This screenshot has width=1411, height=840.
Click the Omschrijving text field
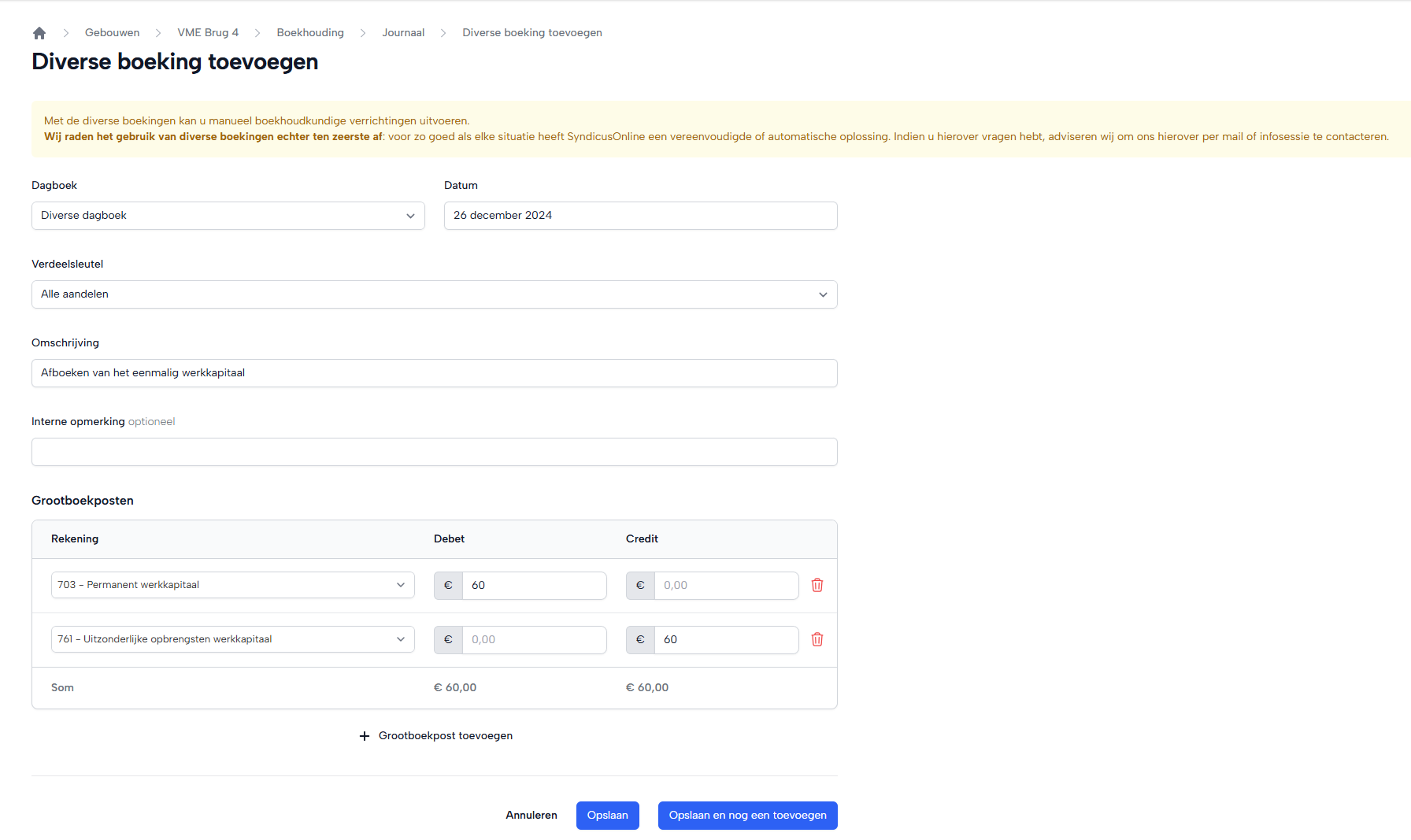point(434,373)
